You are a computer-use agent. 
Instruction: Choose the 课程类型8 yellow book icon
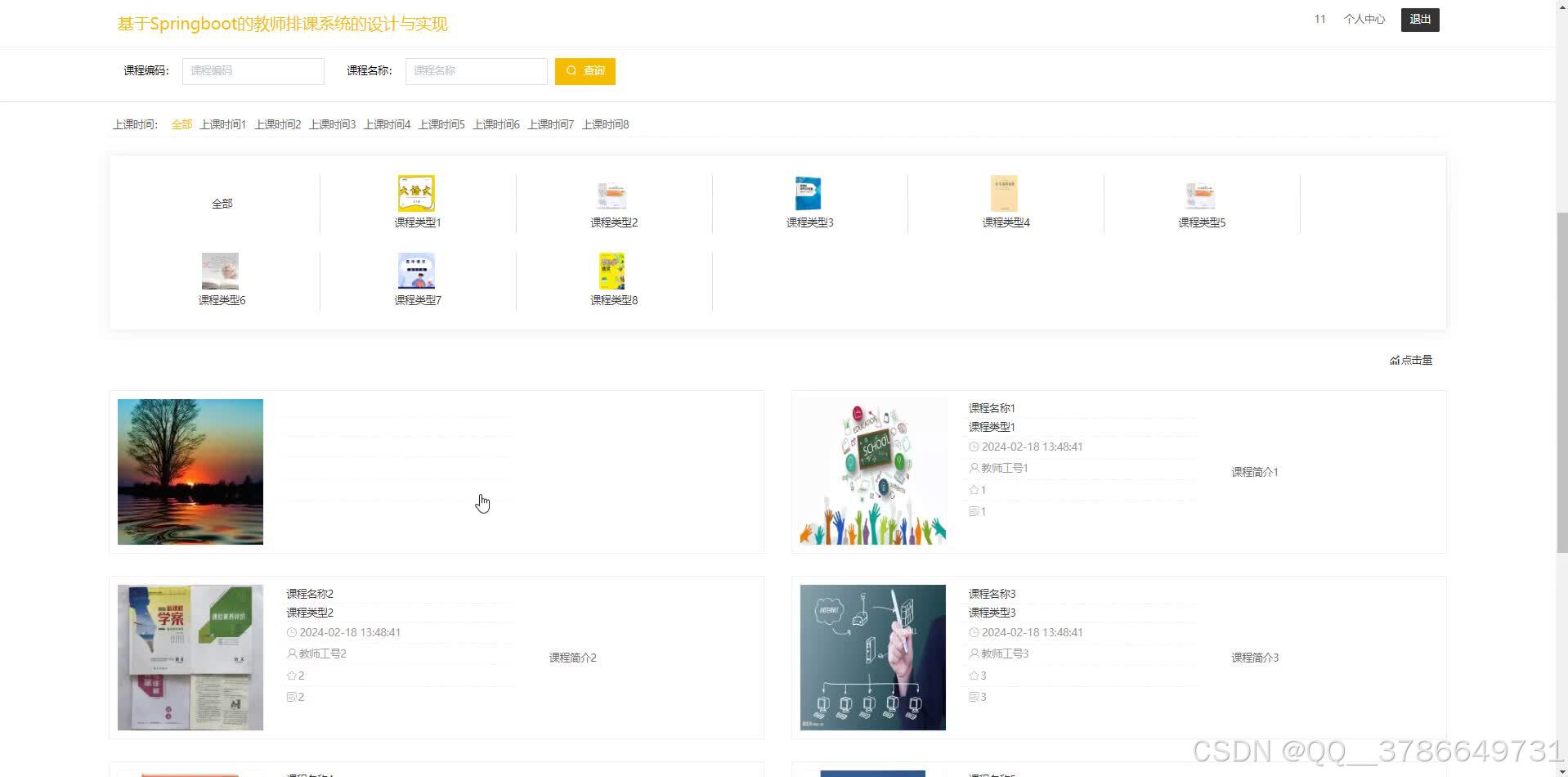[x=612, y=272]
